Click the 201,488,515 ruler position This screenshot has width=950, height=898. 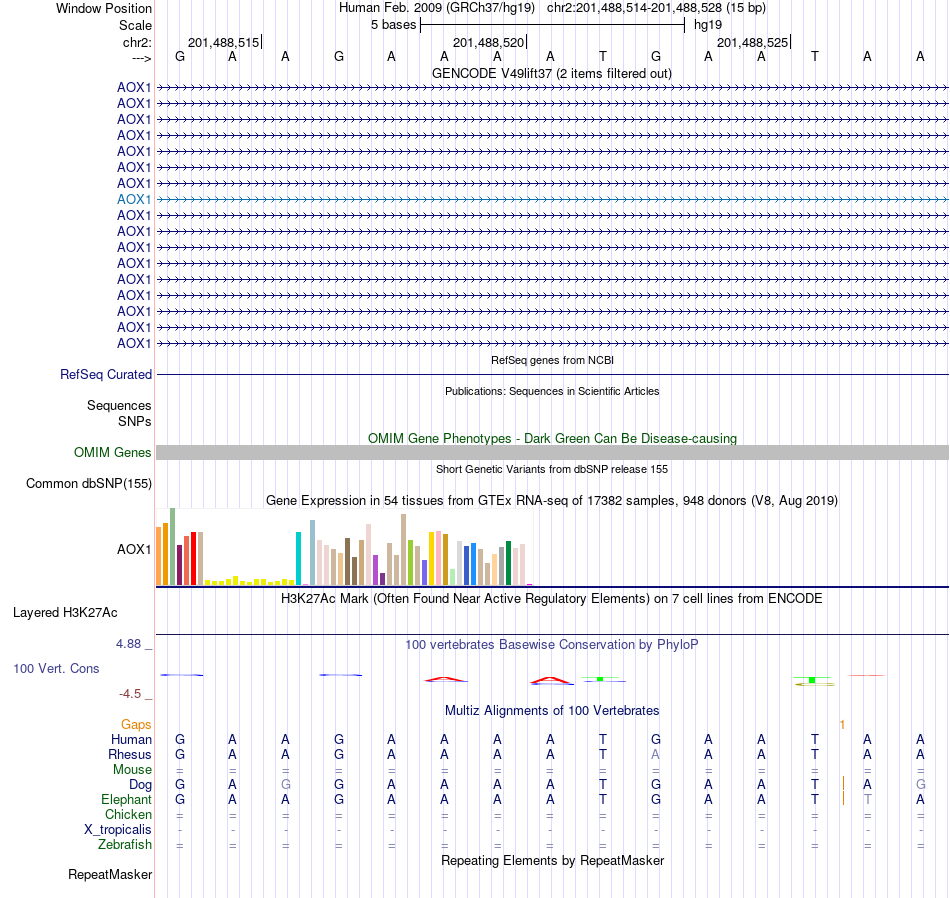(x=224, y=42)
